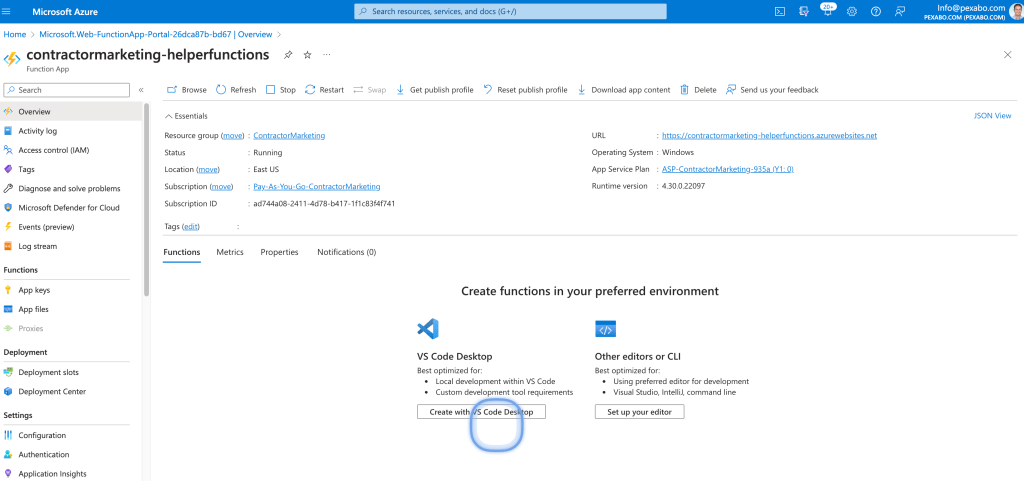1024x481 pixels.
Task: Click move link beside Location
Action: (x=208, y=170)
